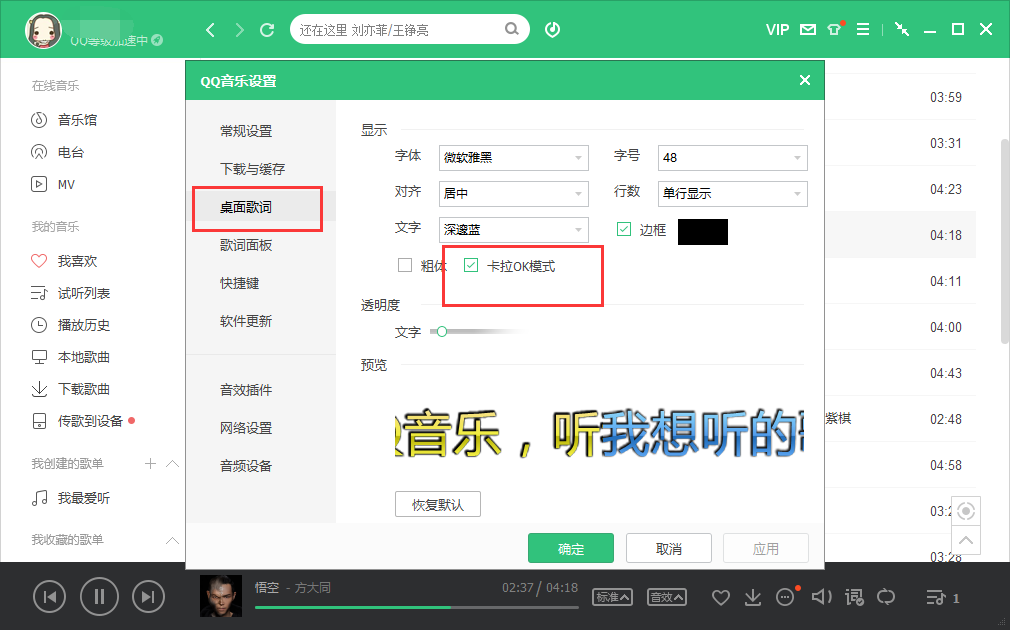Go back with the left arrow
This screenshot has height=630, width=1010.
[210, 30]
